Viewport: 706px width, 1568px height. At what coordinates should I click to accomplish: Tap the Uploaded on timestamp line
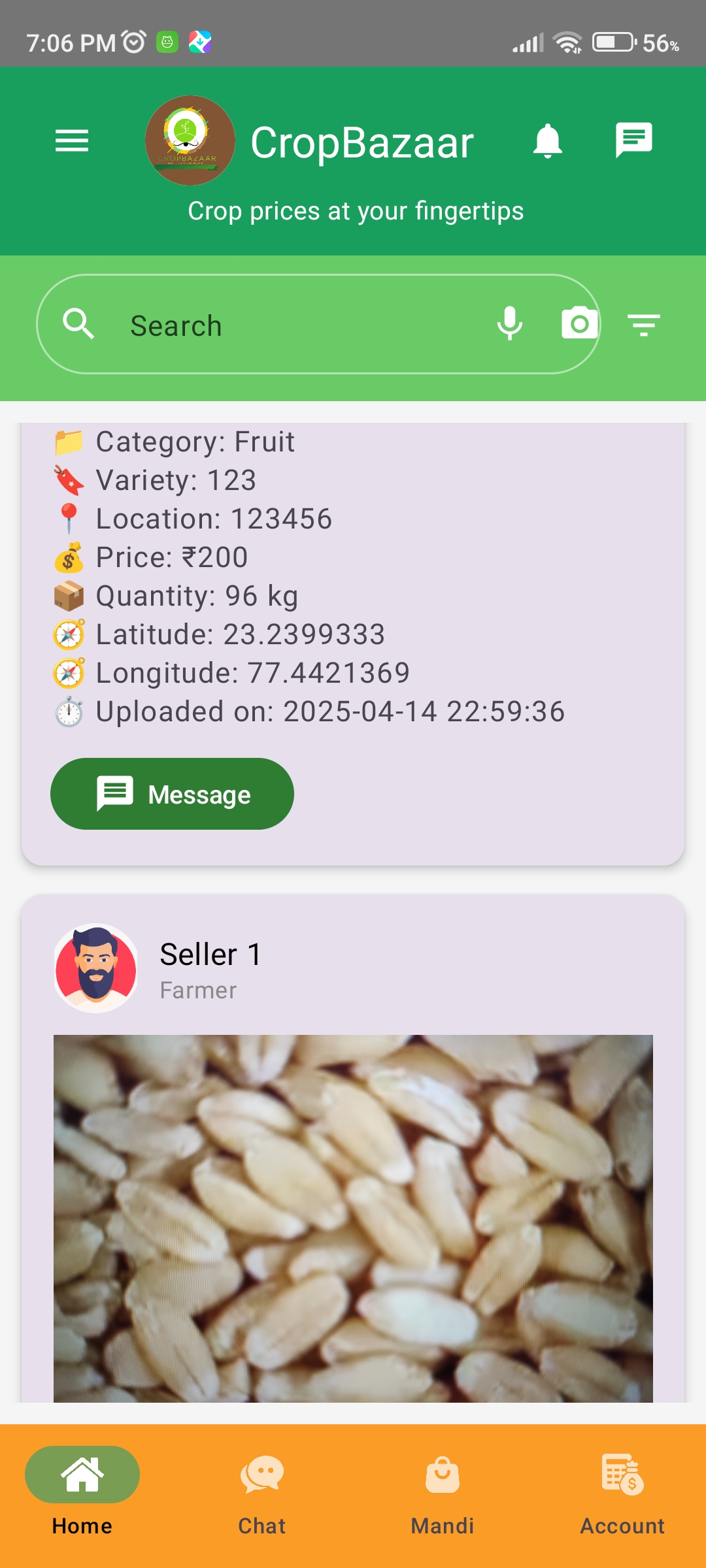[329, 711]
